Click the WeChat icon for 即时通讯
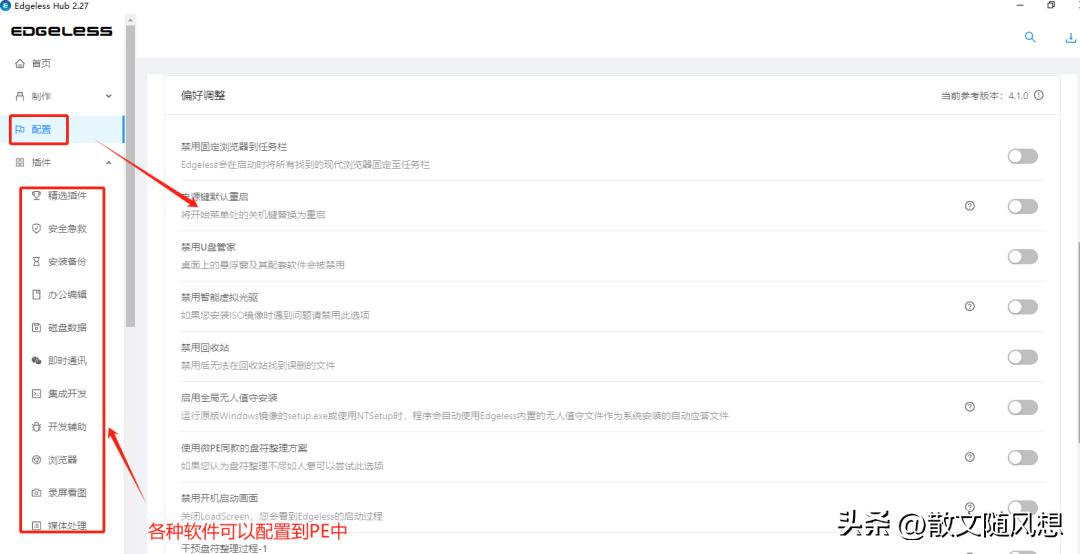 37,361
